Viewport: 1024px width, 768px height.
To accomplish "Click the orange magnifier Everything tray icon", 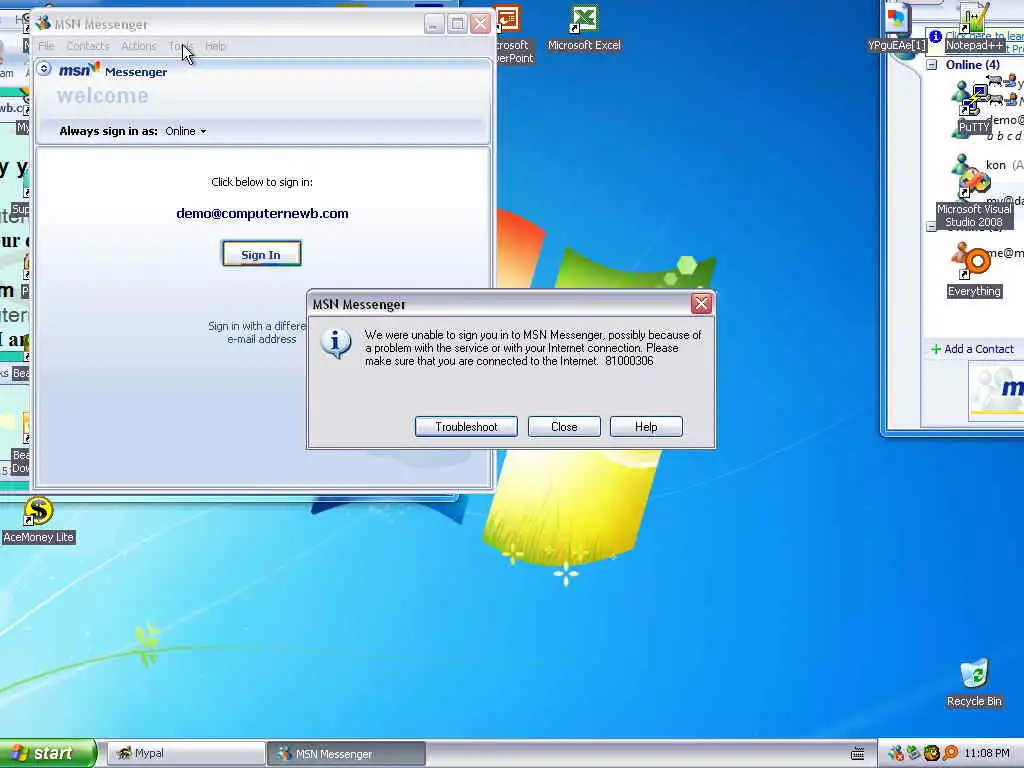I will point(950,754).
